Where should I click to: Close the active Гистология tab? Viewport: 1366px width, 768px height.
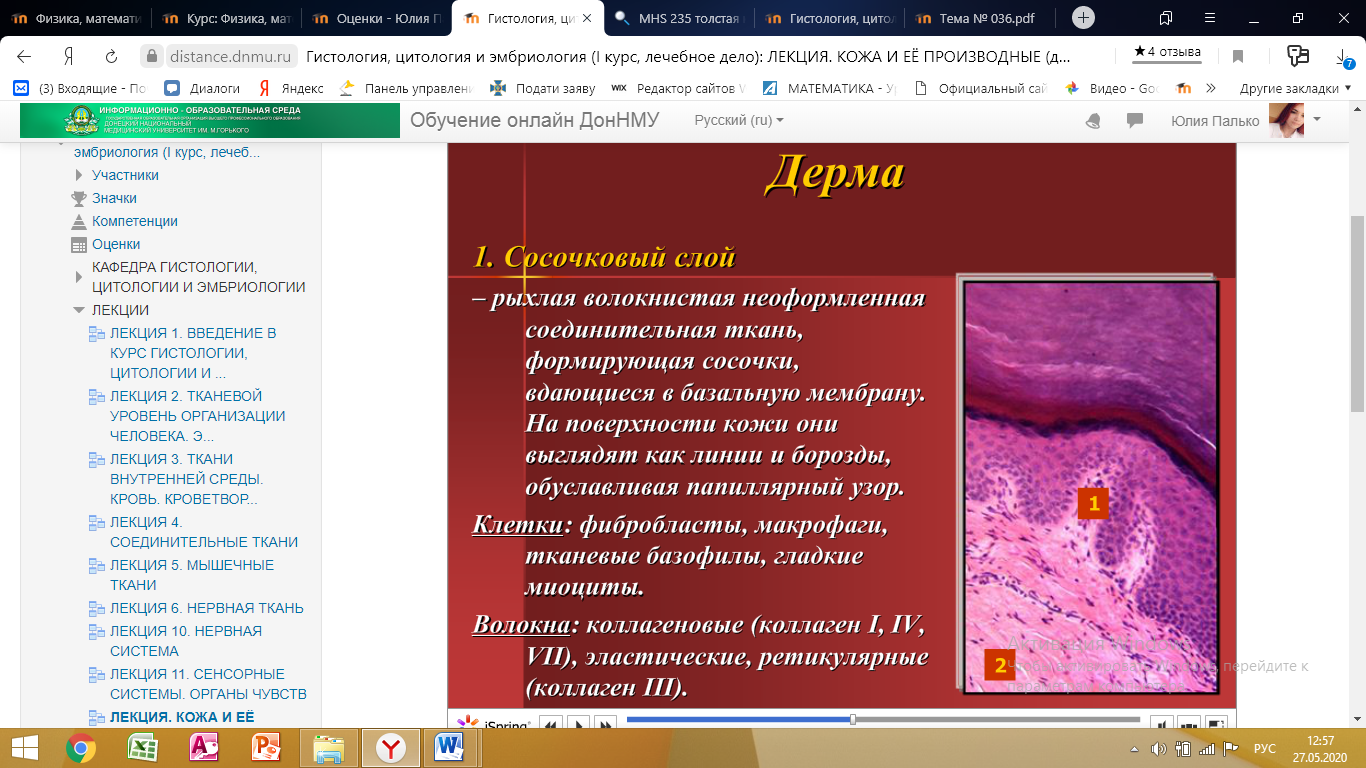tap(589, 18)
